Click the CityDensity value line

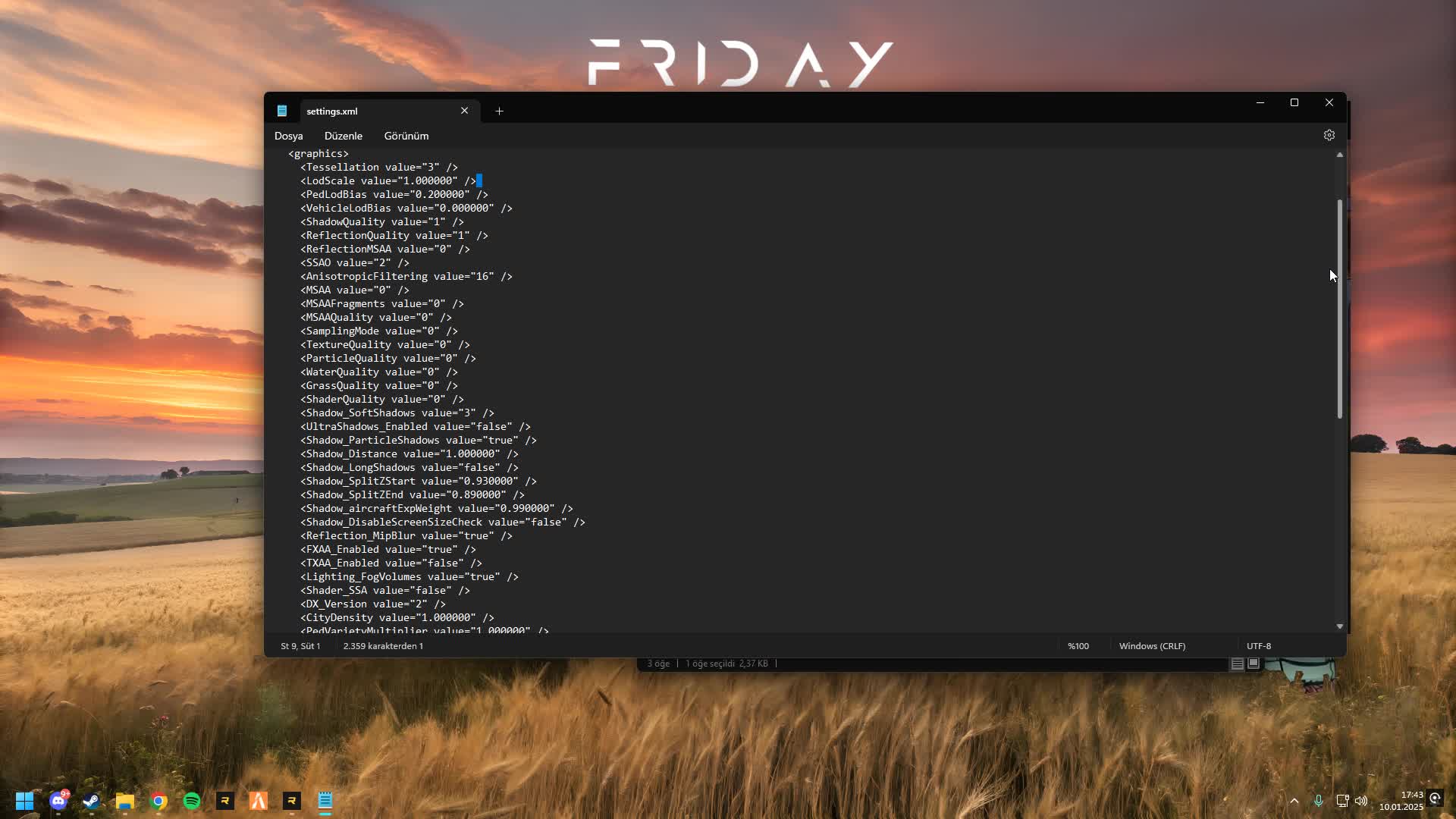[x=397, y=618]
